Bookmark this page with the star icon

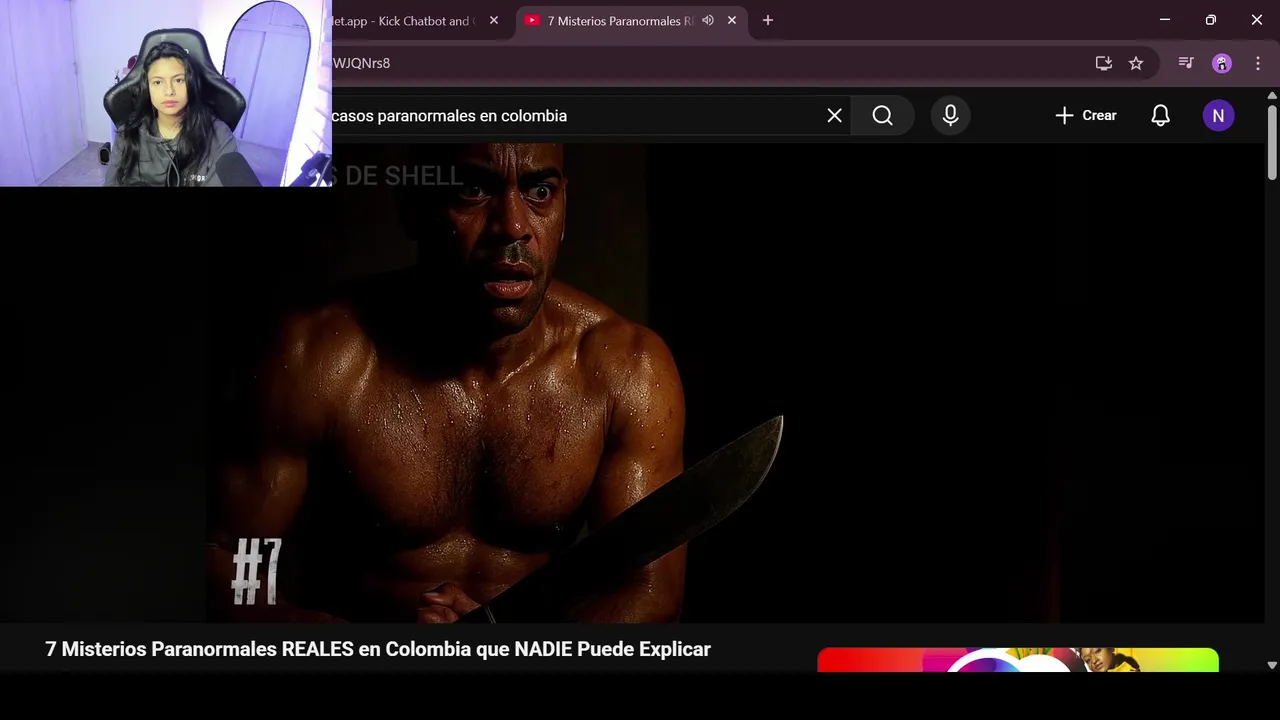point(1136,63)
